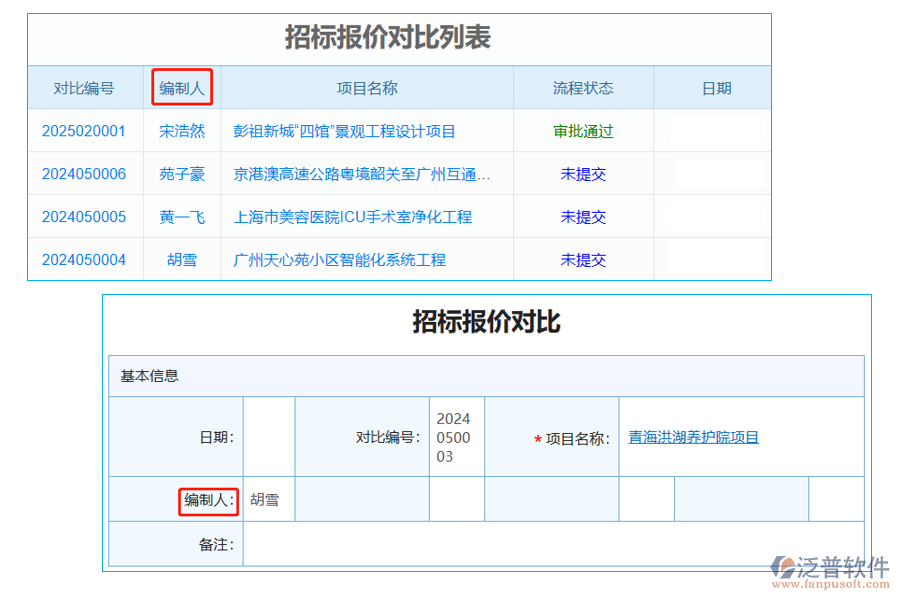
Task: Select compiler 宋浩然 in the list
Action: (x=182, y=131)
